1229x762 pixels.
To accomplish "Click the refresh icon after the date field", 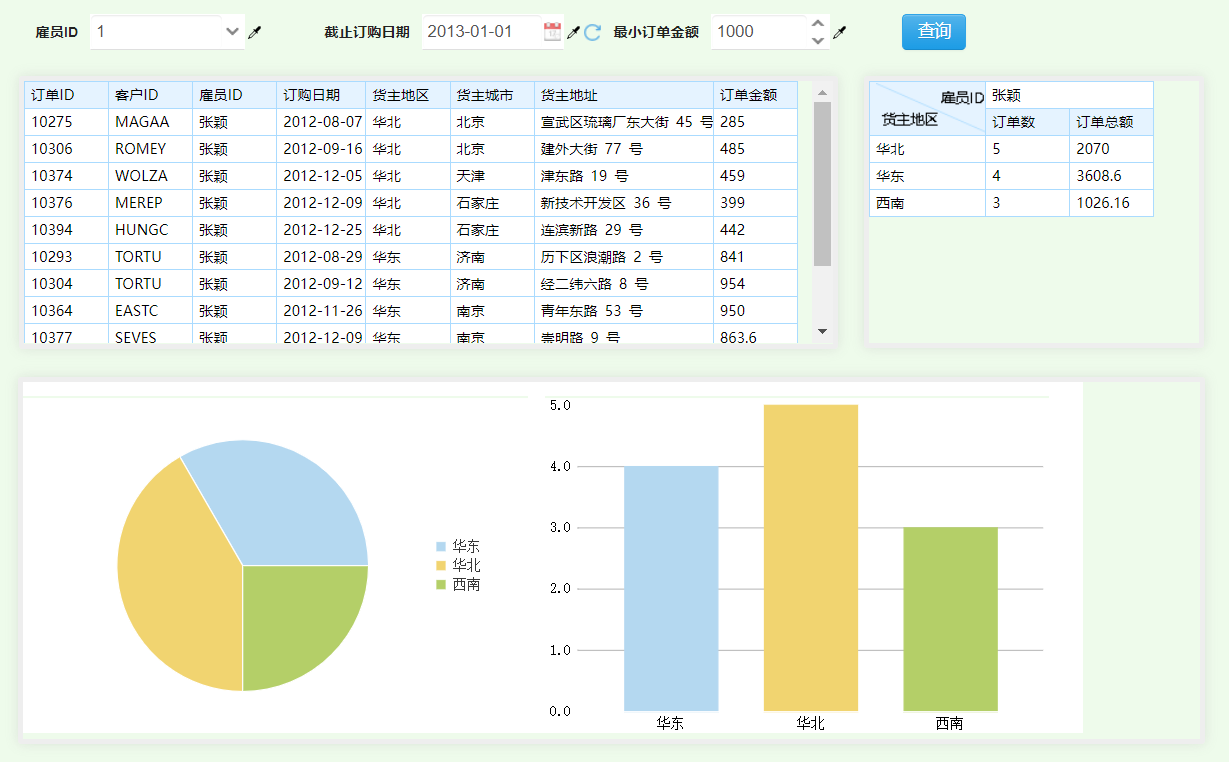I will tap(592, 33).
